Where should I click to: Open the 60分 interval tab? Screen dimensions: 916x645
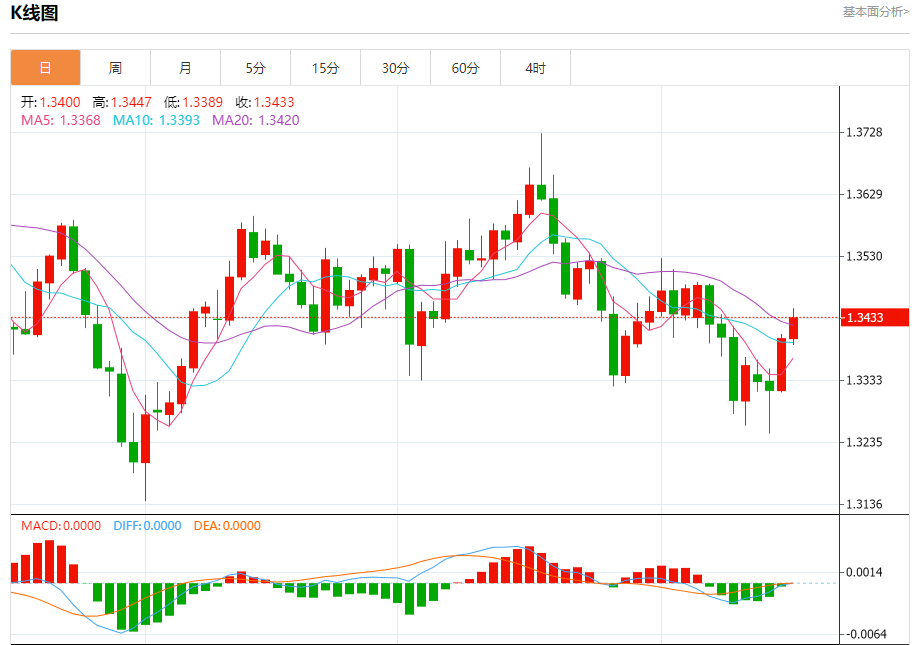click(x=466, y=68)
